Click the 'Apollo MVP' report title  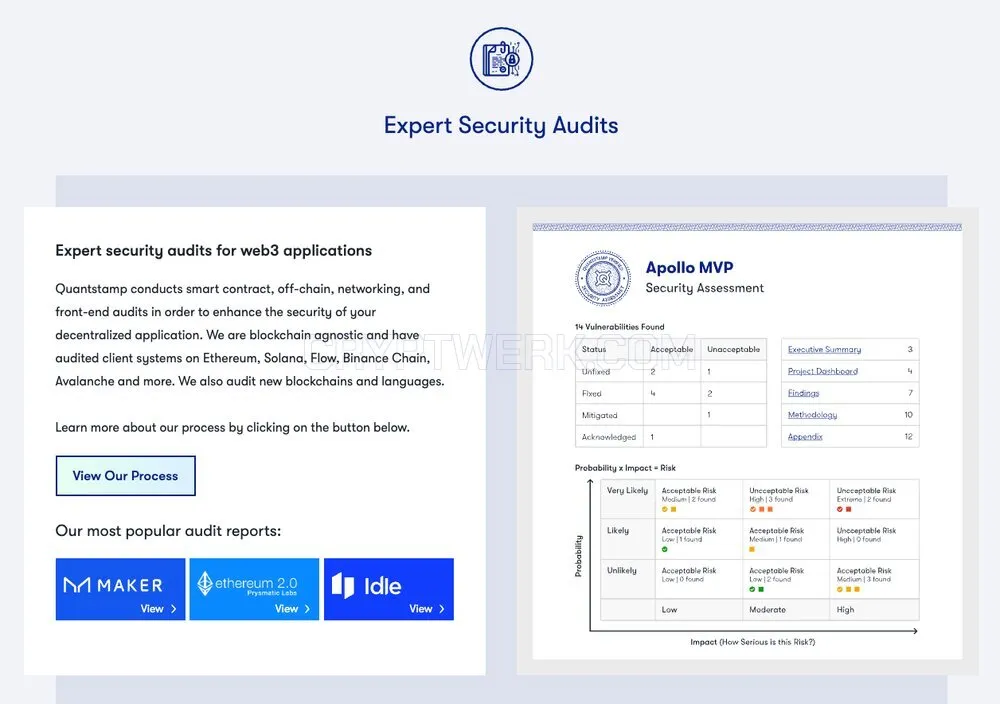689,267
